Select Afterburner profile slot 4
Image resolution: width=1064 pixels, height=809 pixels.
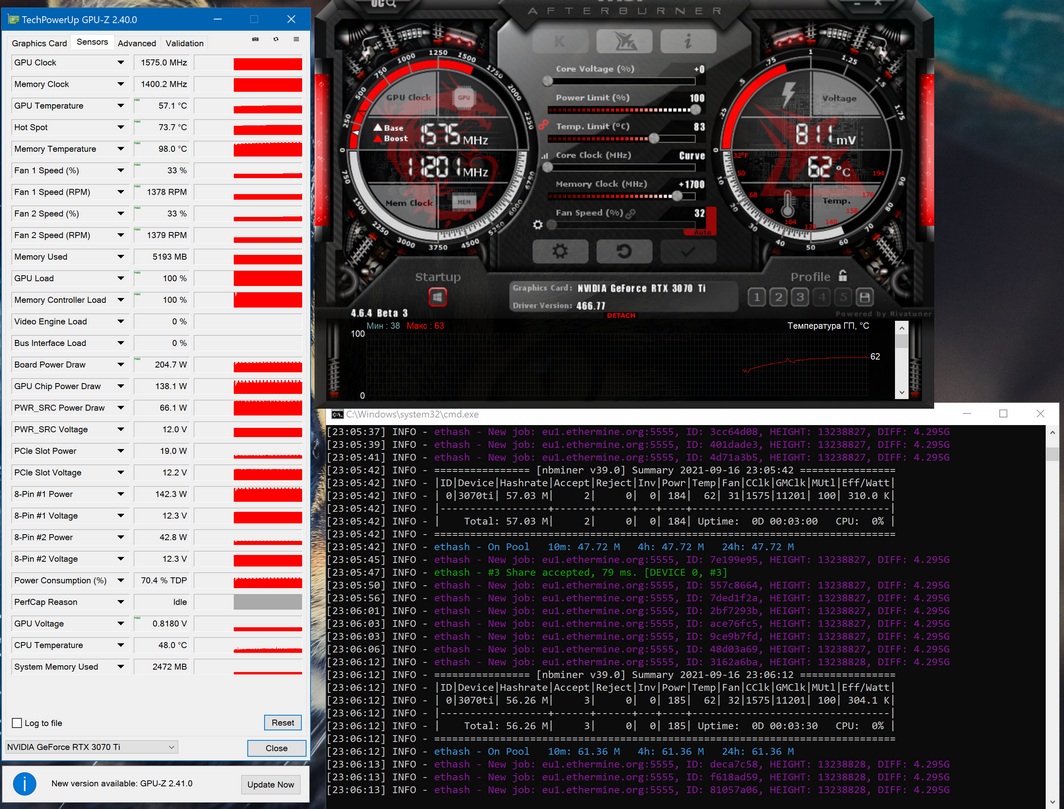coord(822,297)
